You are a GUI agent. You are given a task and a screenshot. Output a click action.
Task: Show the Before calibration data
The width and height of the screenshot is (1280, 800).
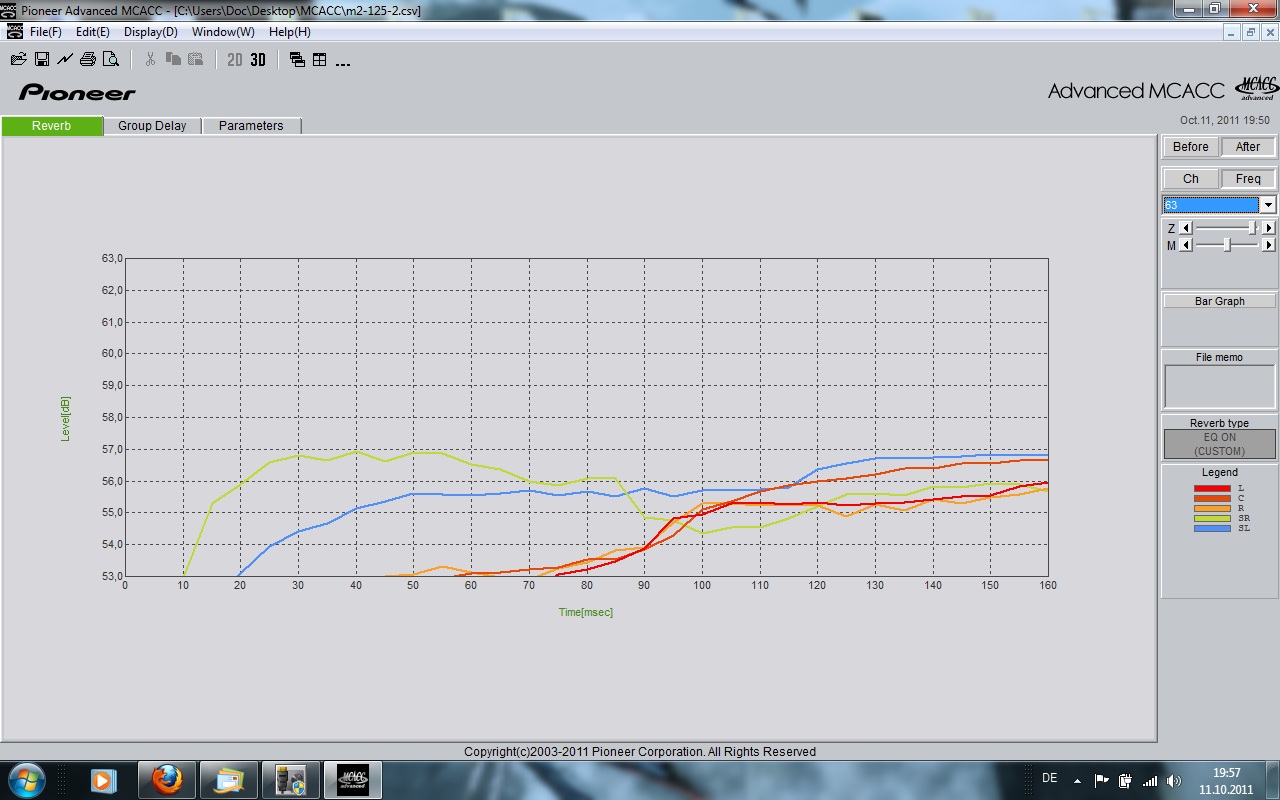[x=1190, y=147]
